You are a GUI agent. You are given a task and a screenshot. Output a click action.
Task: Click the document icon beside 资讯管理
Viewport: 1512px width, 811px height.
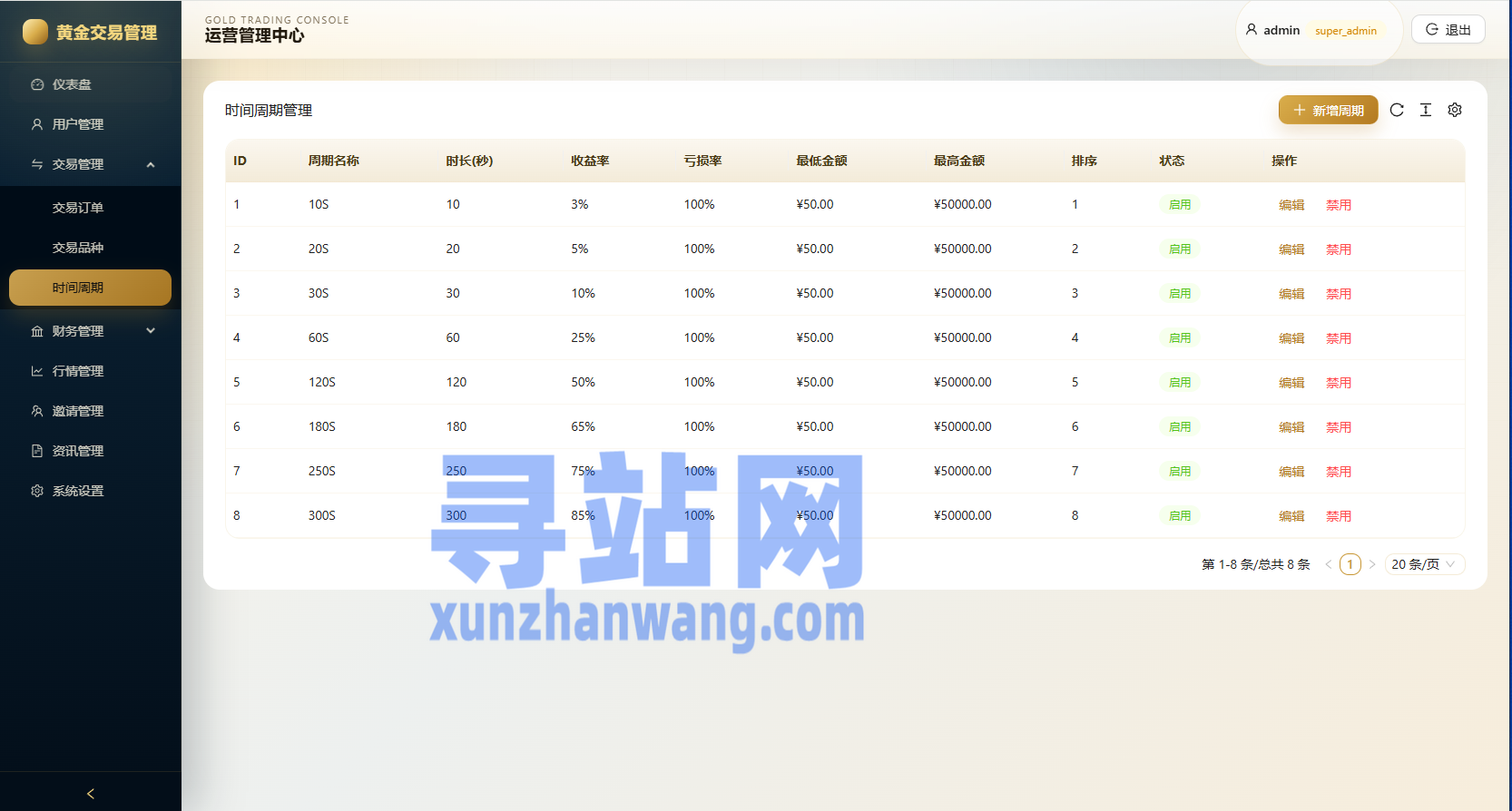pos(37,451)
